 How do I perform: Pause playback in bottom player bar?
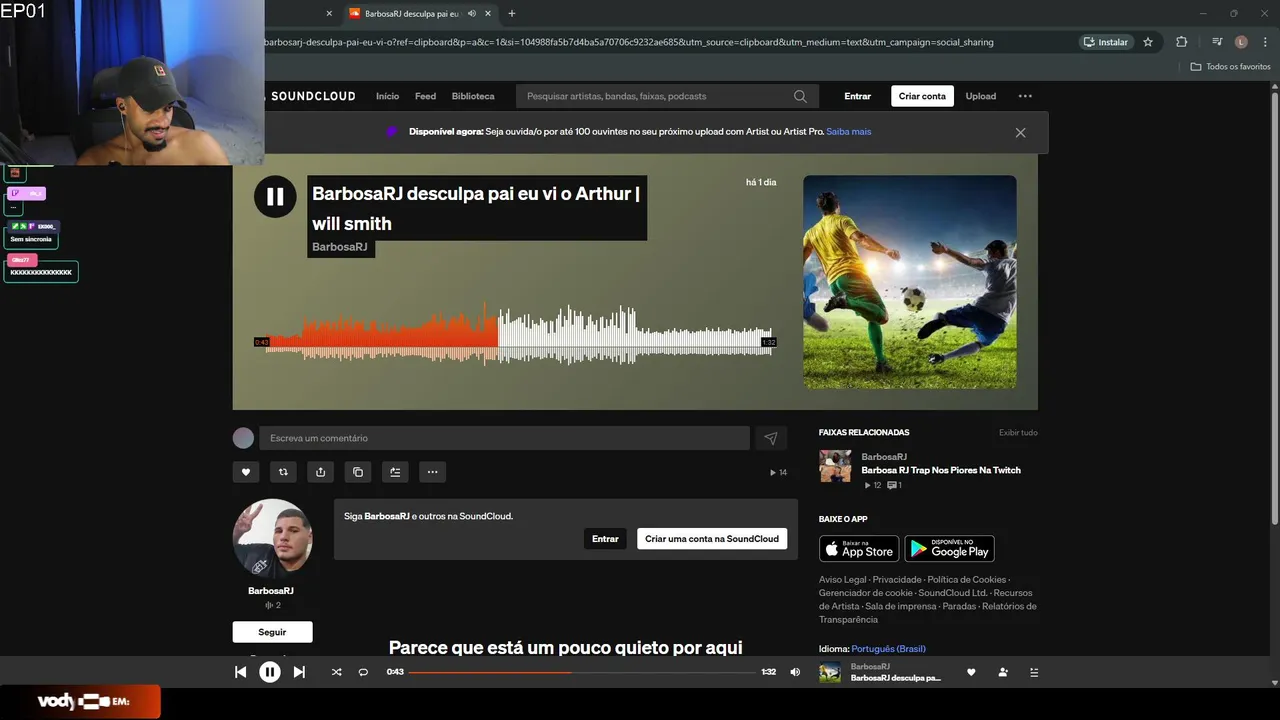click(x=270, y=672)
